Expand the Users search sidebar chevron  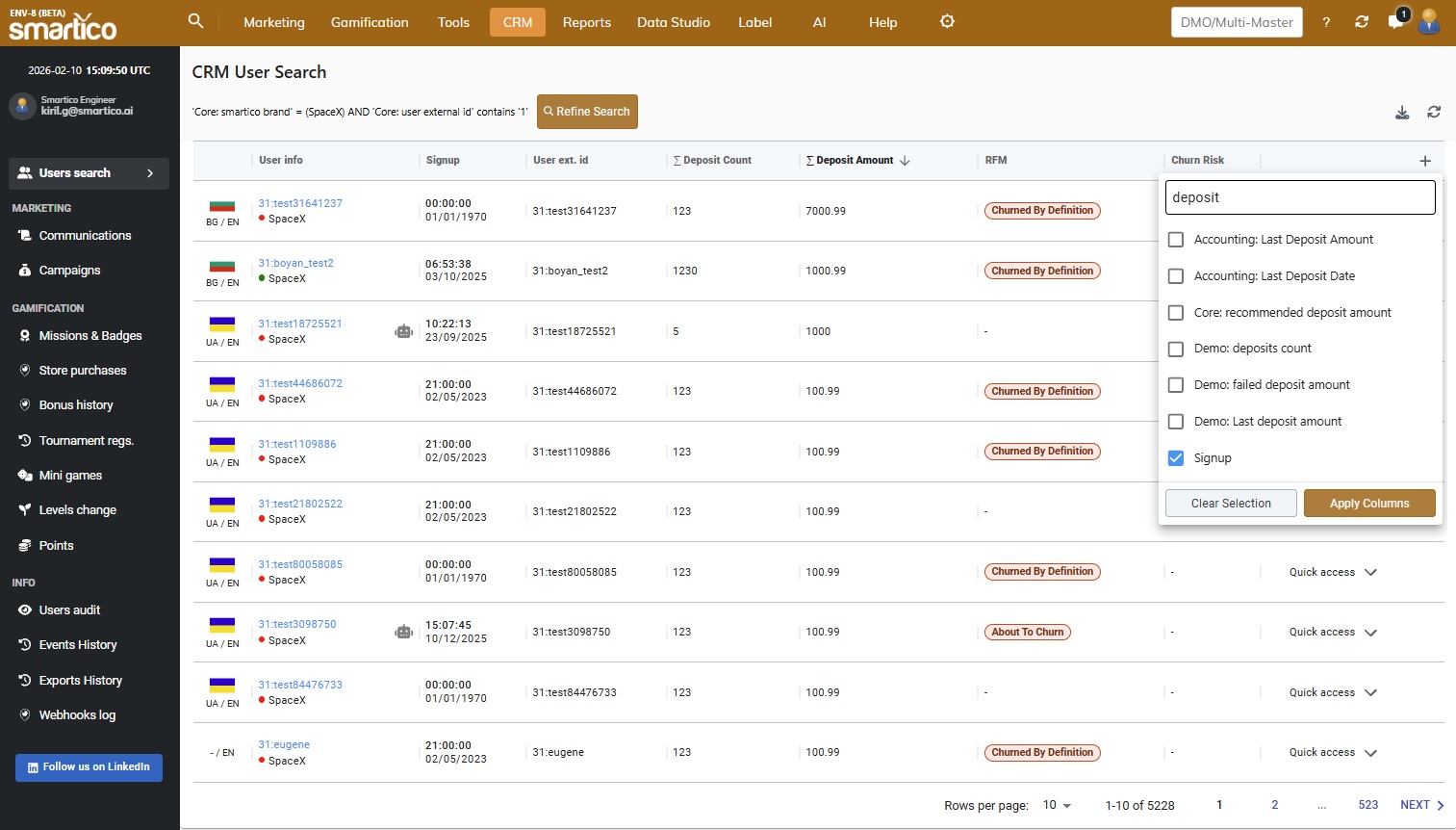[x=150, y=173]
